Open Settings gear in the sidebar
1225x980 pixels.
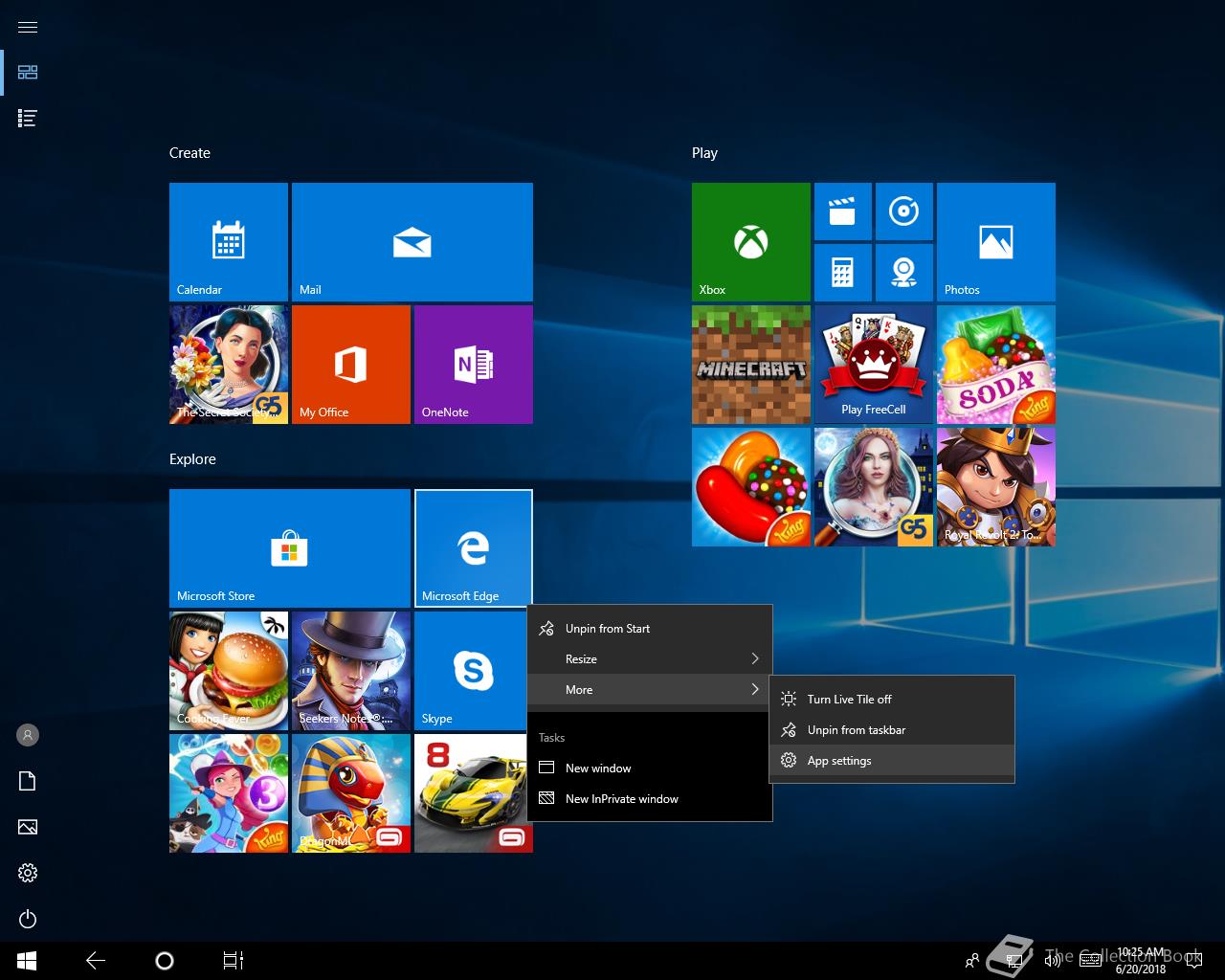coord(28,873)
